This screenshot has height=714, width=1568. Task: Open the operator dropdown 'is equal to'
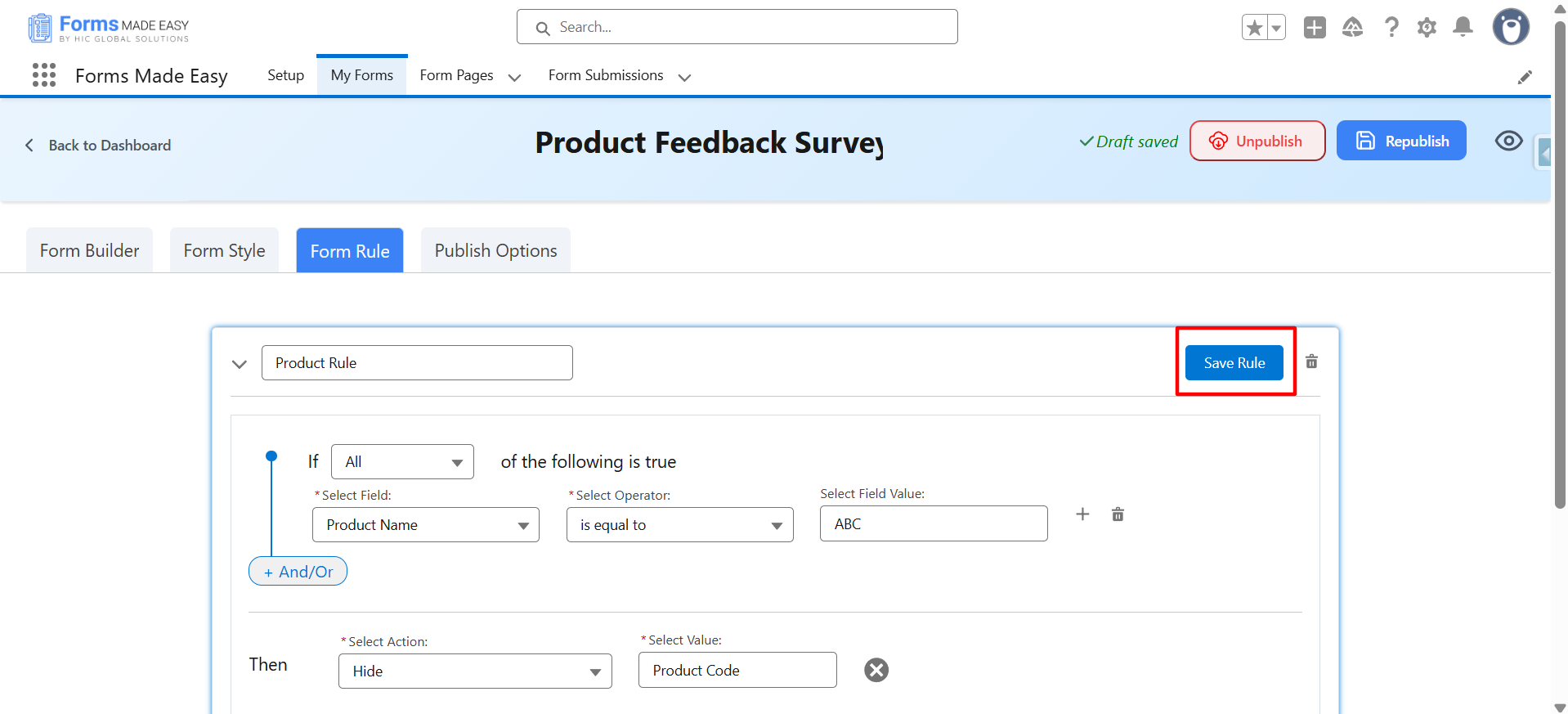point(679,524)
